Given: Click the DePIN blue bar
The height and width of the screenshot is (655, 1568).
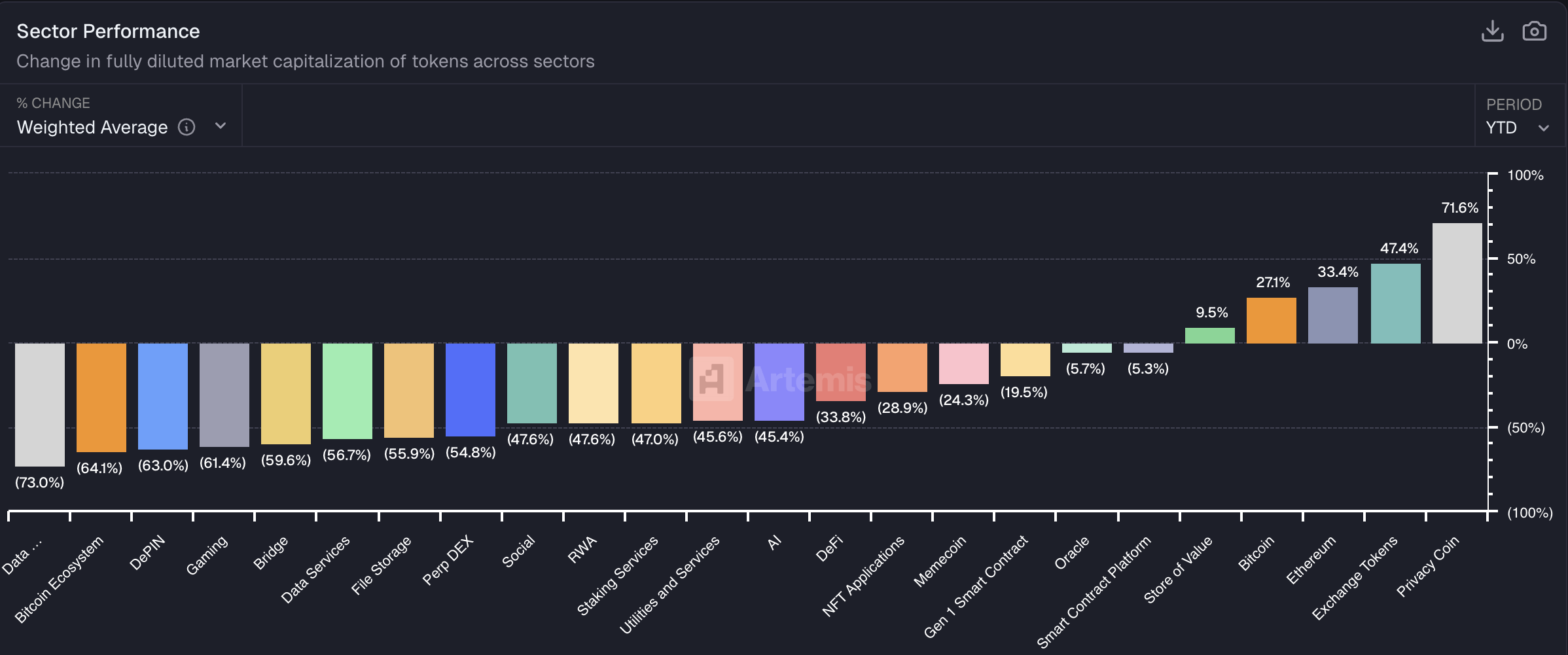Looking at the screenshot, I should (163, 396).
